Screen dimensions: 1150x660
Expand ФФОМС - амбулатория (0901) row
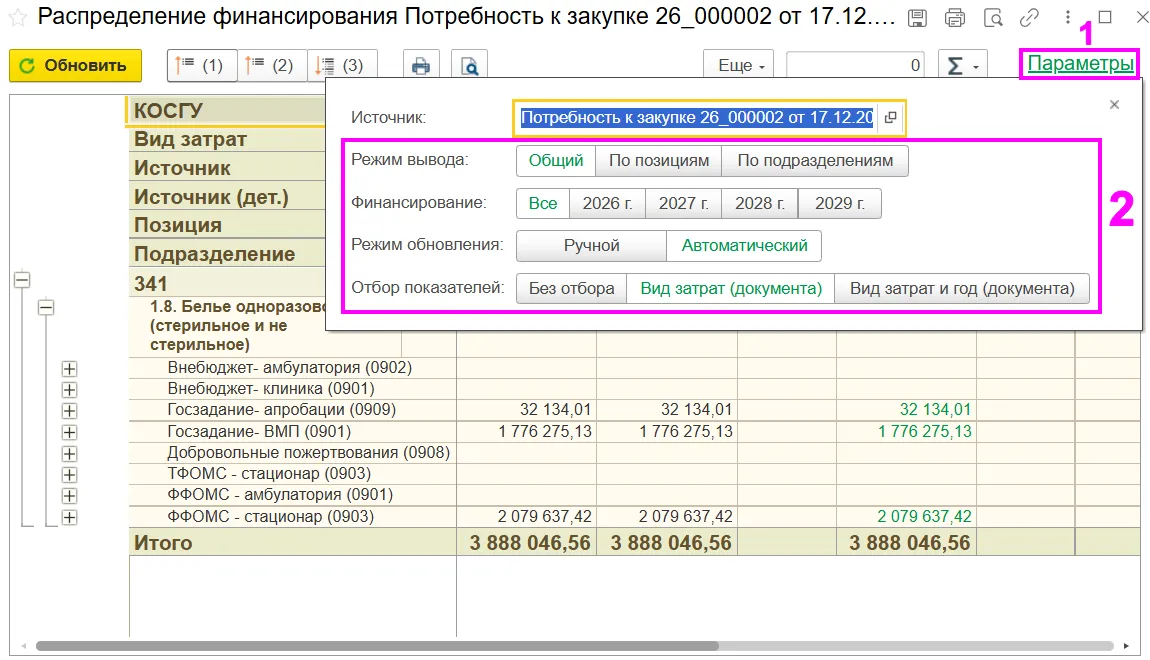69,496
